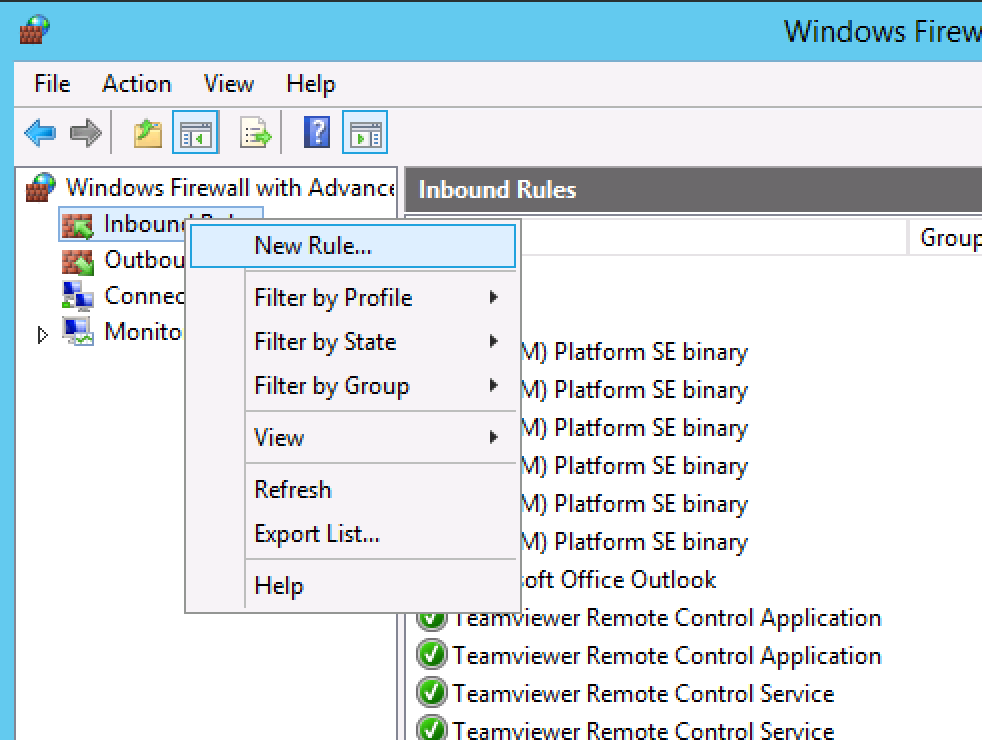Expand the Monitoring tree node arrow

(x=42, y=335)
